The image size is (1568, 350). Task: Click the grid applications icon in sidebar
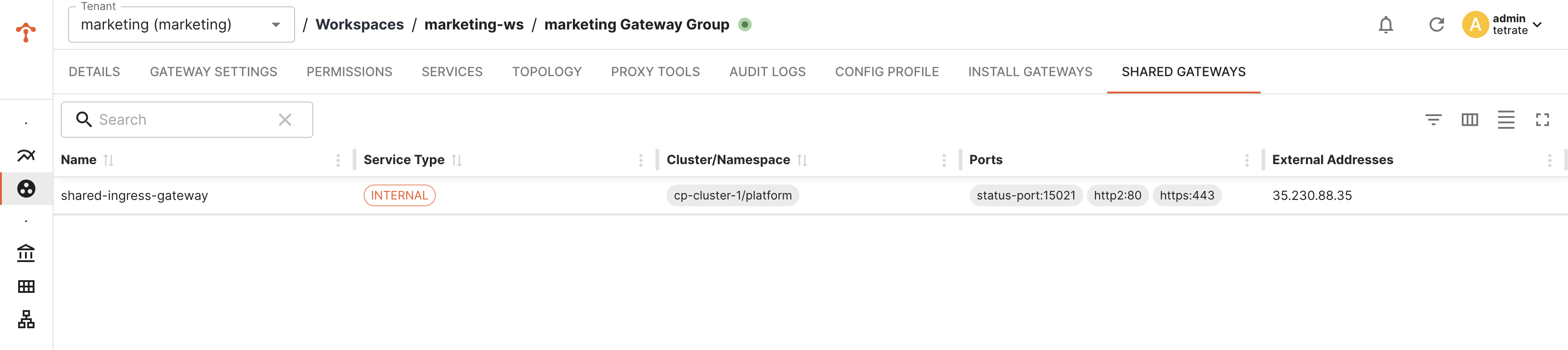point(26,287)
